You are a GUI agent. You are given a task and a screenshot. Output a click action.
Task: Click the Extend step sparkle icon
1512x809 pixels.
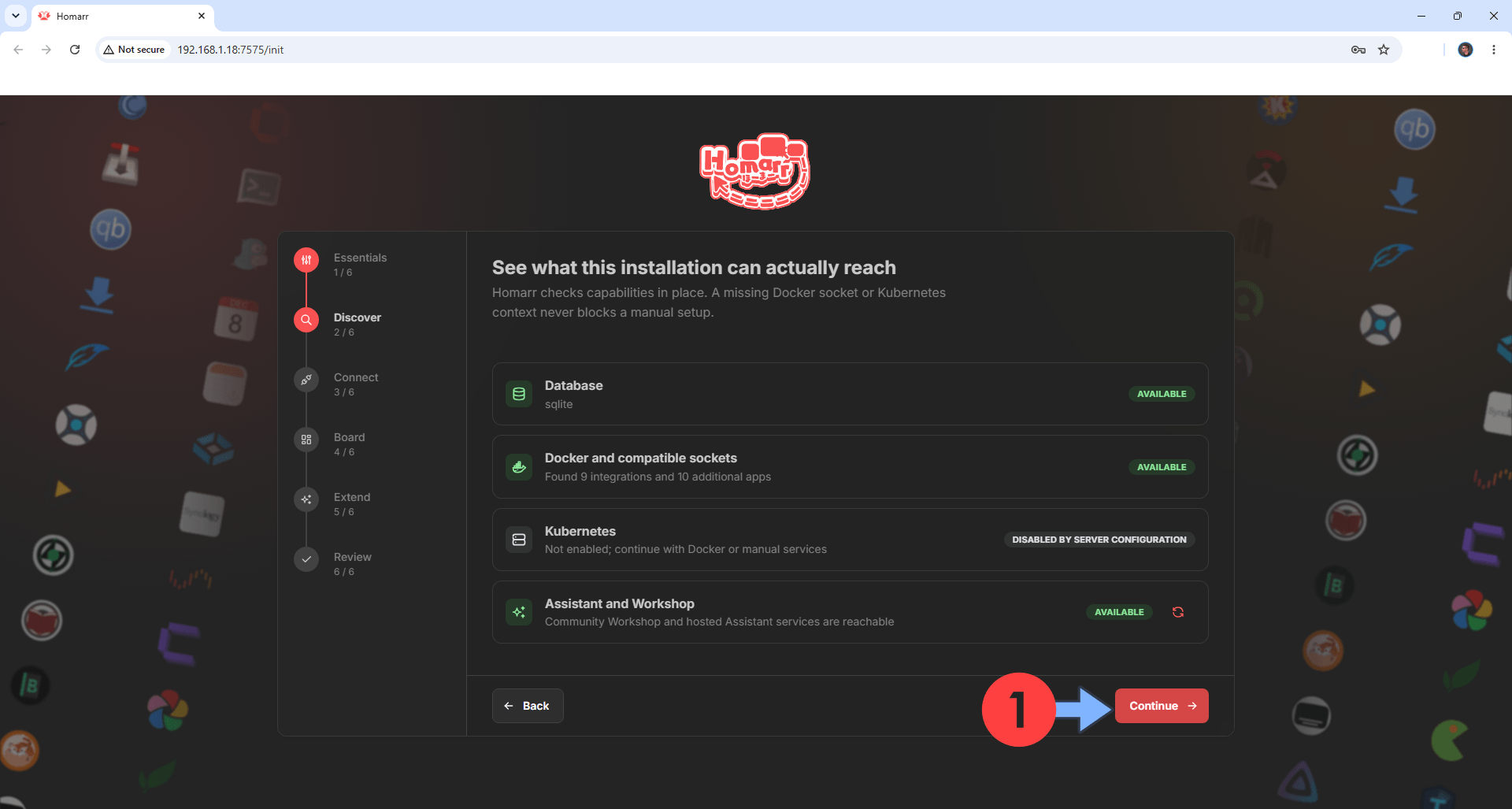[x=306, y=499]
